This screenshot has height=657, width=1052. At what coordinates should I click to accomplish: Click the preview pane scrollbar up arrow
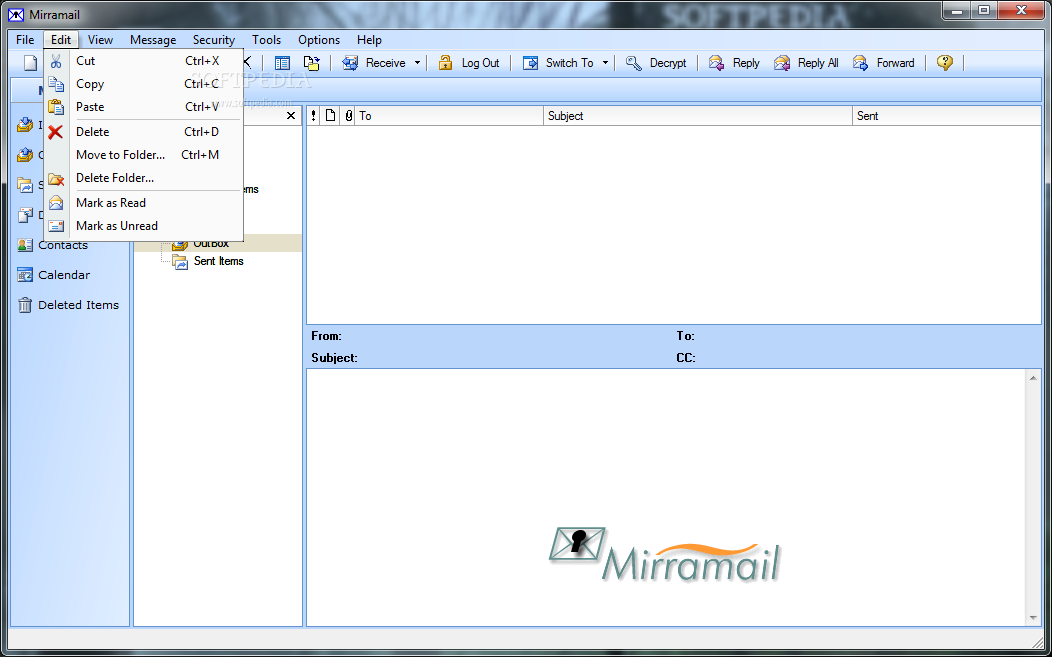point(1033,378)
